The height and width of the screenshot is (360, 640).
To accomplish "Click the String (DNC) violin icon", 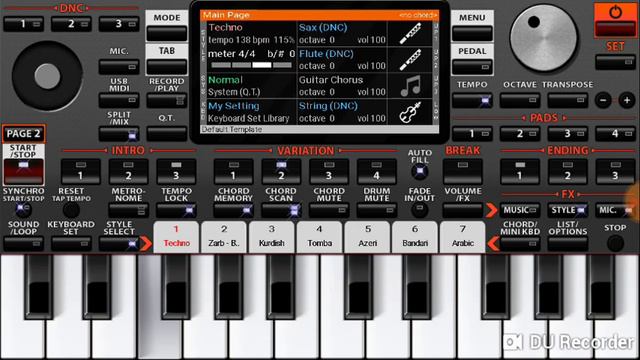I will pyautogui.click(x=410, y=112).
